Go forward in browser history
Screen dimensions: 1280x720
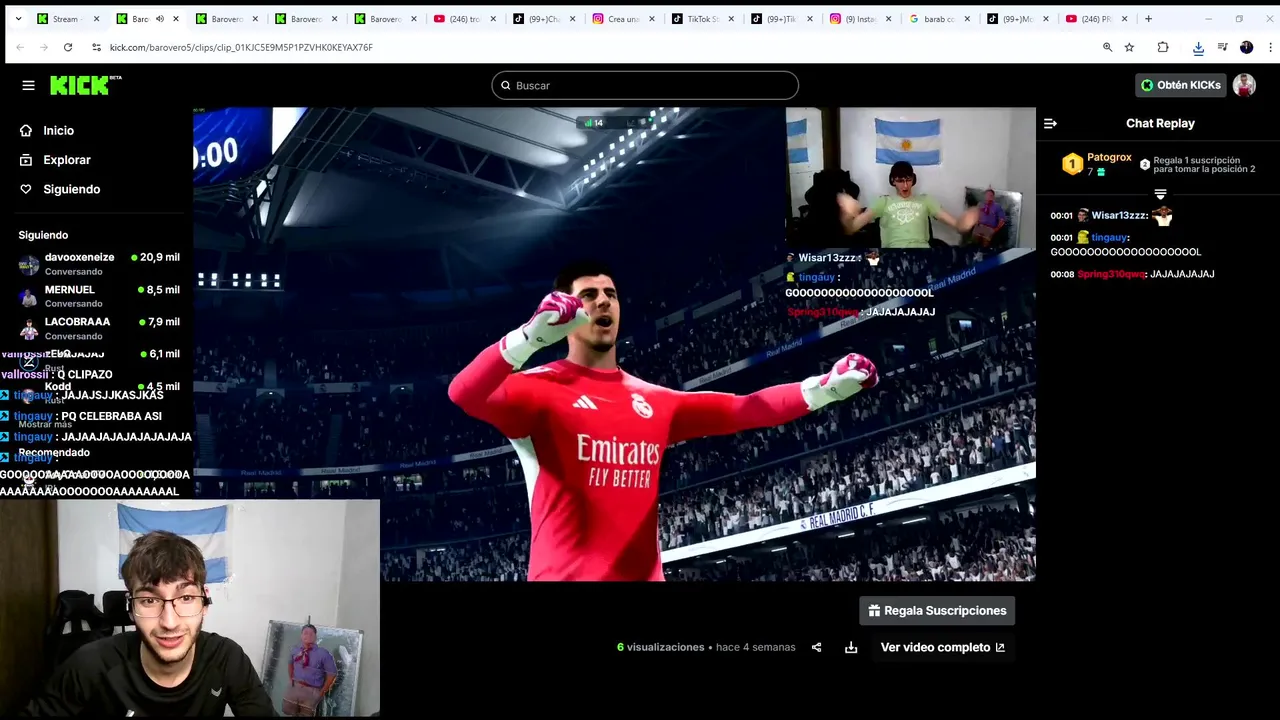point(44,47)
